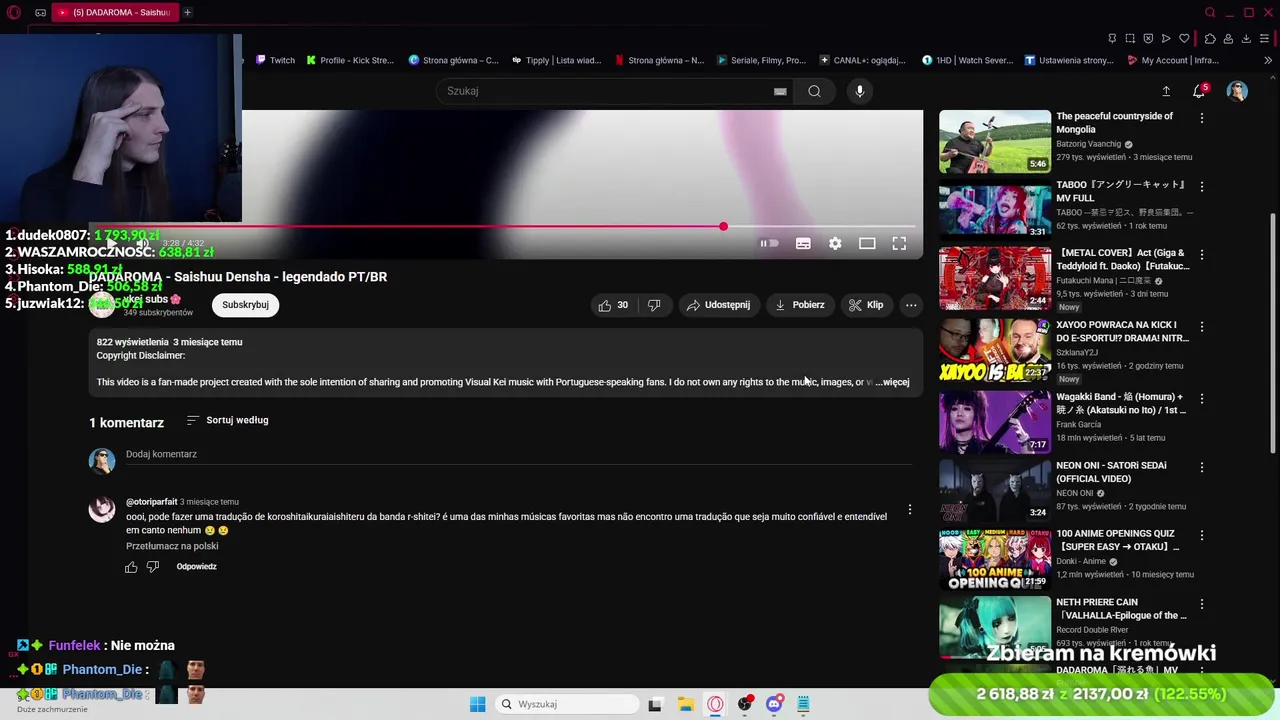The image size is (1280, 720).
Task: Enter fullscreen video mode
Action: [899, 243]
